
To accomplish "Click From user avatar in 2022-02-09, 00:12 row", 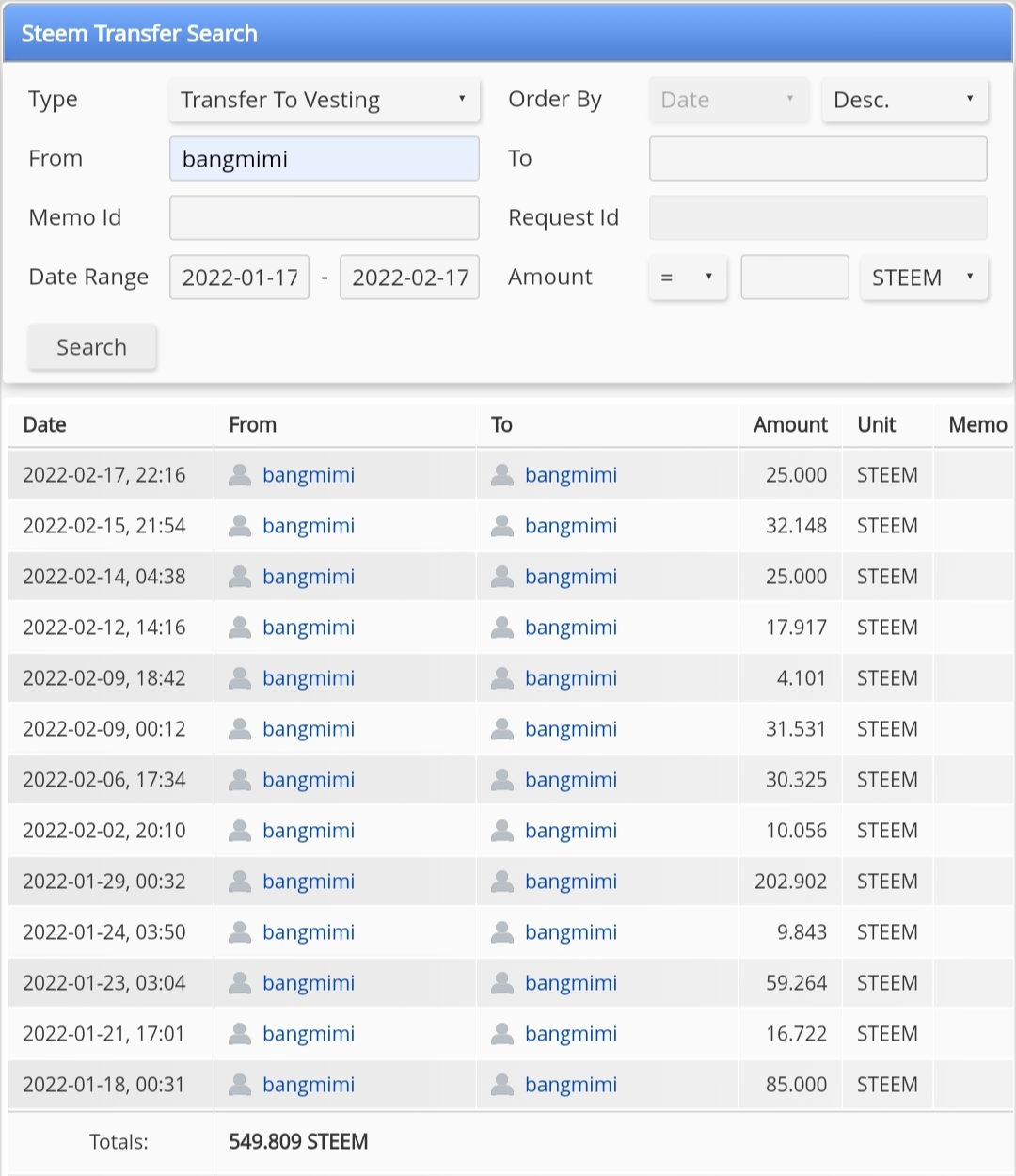I will 240,729.
